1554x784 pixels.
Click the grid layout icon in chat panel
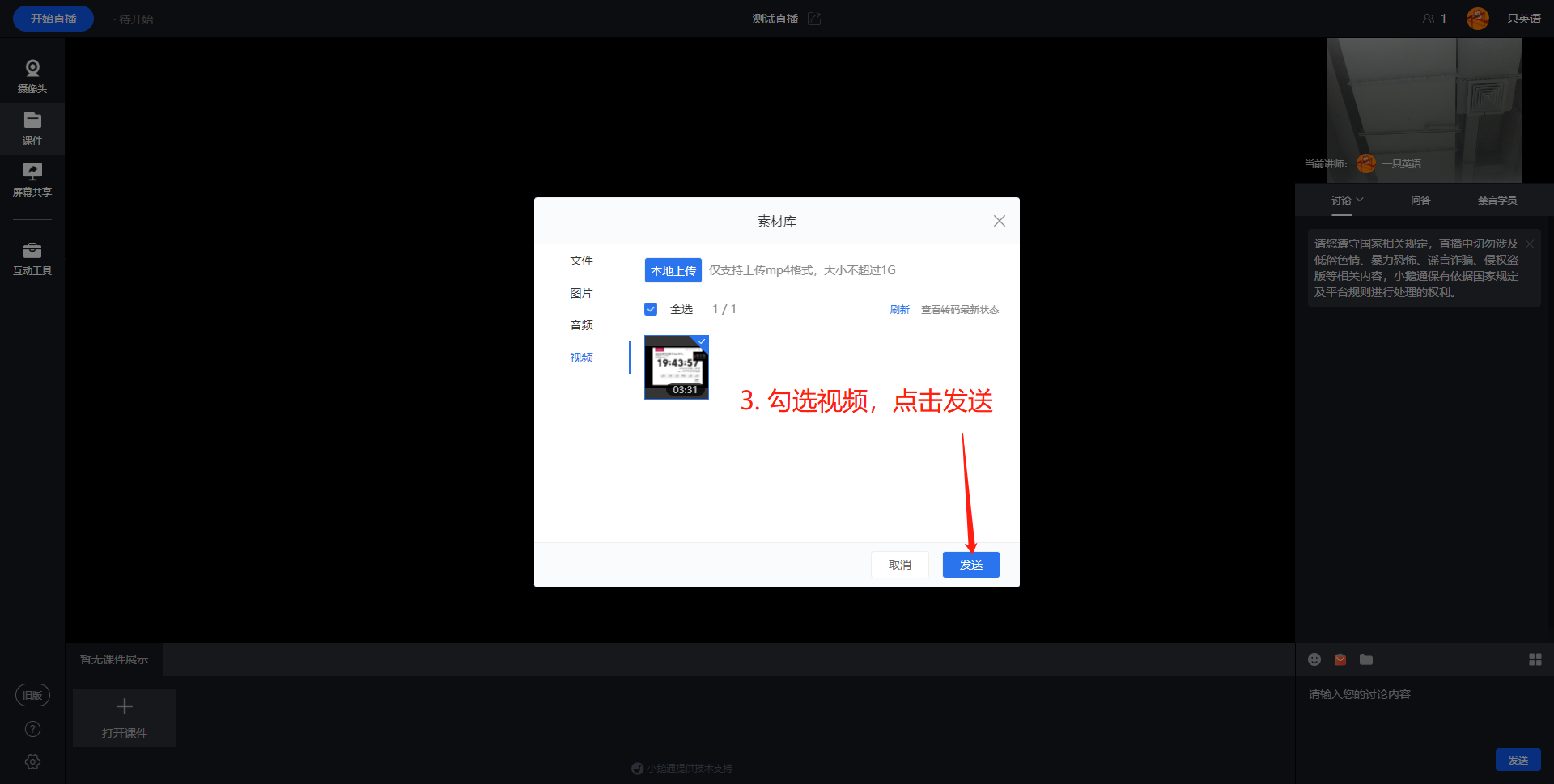coord(1535,659)
